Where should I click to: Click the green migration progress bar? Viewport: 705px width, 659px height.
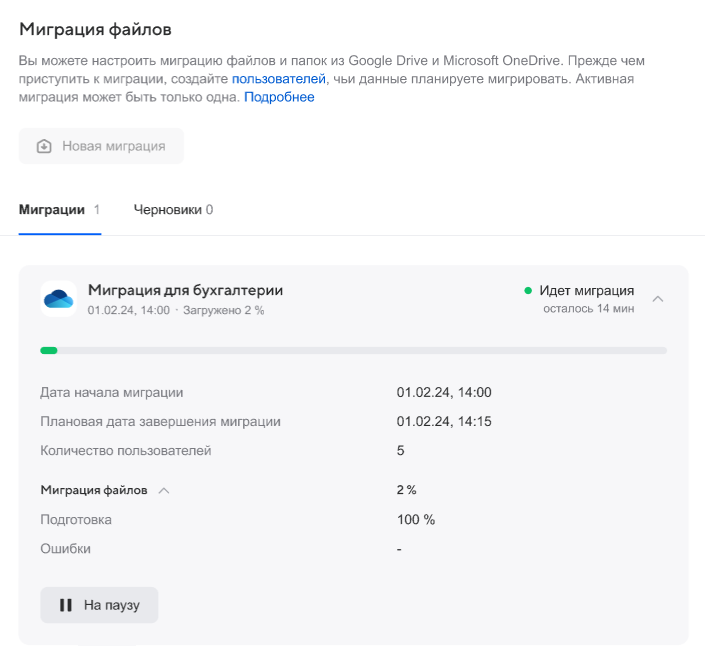click(49, 350)
